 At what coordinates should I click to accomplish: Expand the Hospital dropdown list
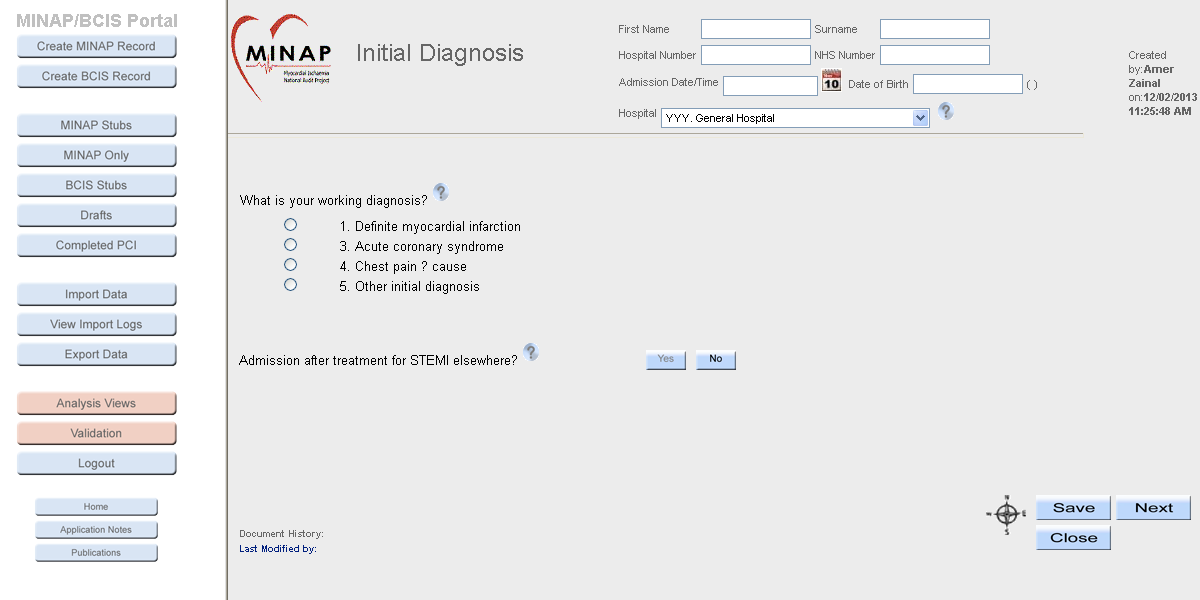pyautogui.click(x=921, y=118)
